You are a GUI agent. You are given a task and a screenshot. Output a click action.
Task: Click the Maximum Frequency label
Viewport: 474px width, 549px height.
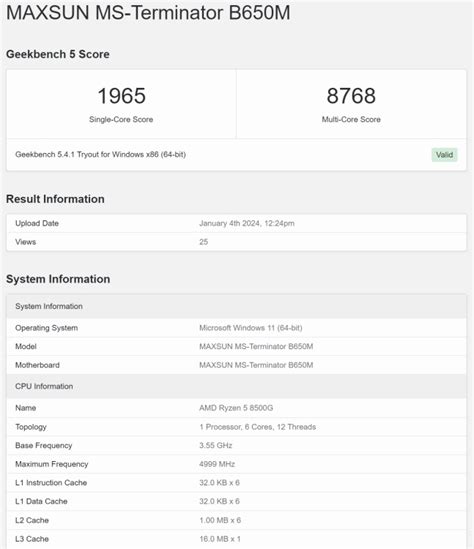[x=52, y=464]
